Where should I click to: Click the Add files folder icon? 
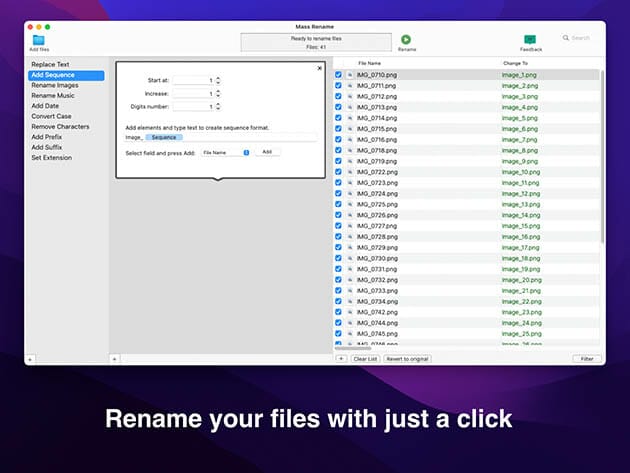click(38, 39)
